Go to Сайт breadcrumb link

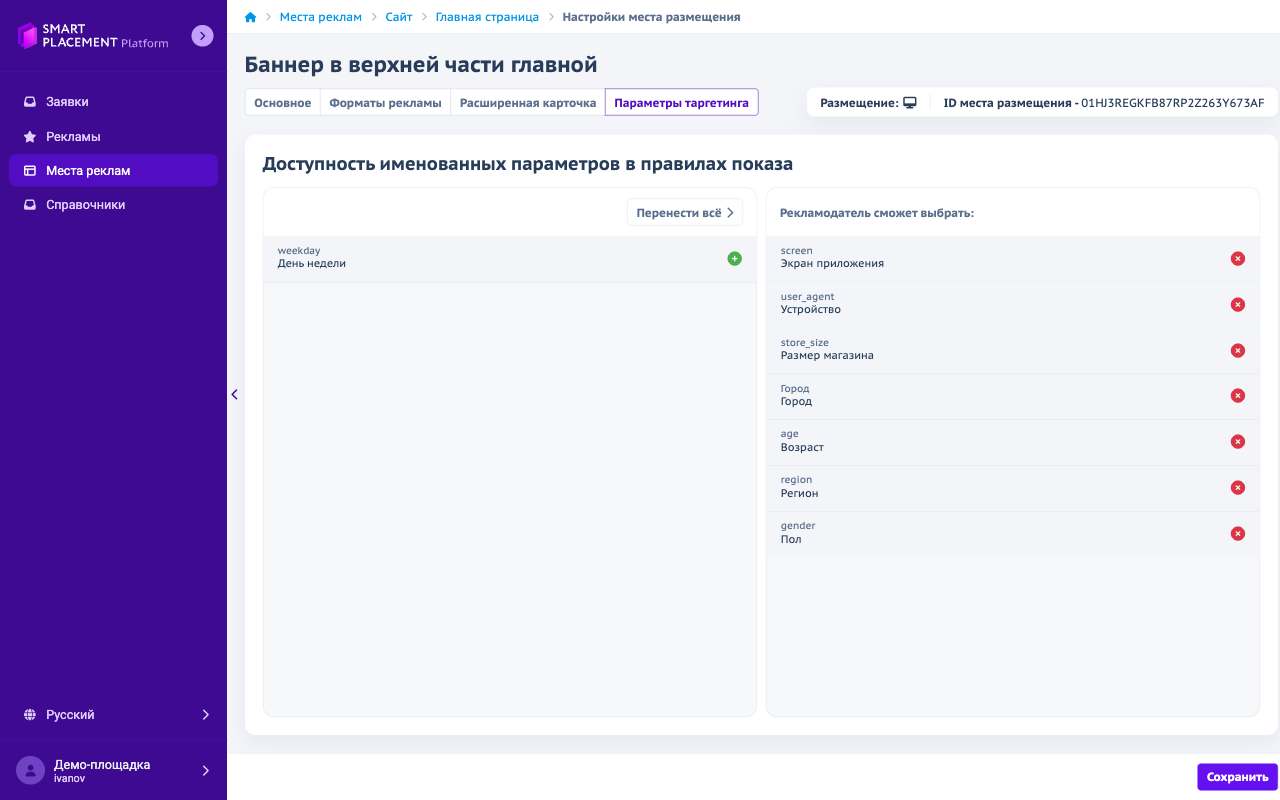coord(399,17)
